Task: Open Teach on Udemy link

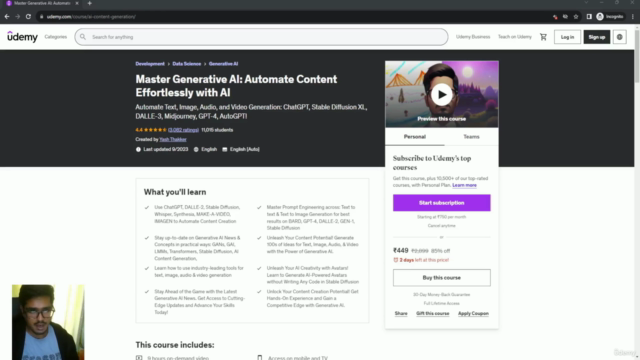Action: point(515,37)
